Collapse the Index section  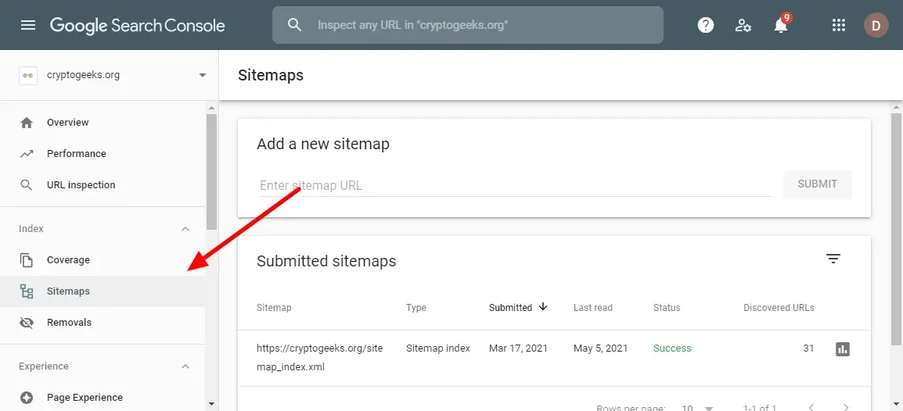point(185,229)
